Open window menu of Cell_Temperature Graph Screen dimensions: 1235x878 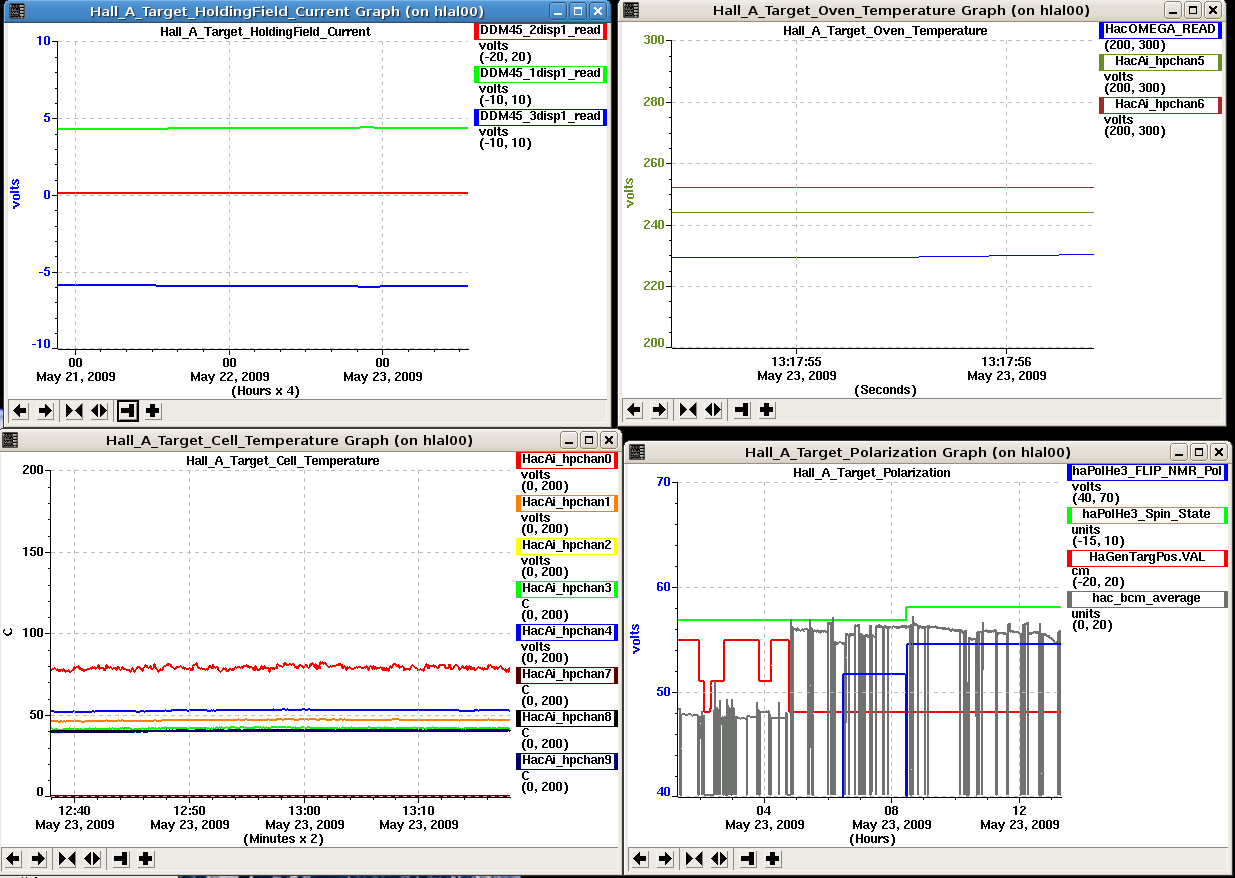11,440
